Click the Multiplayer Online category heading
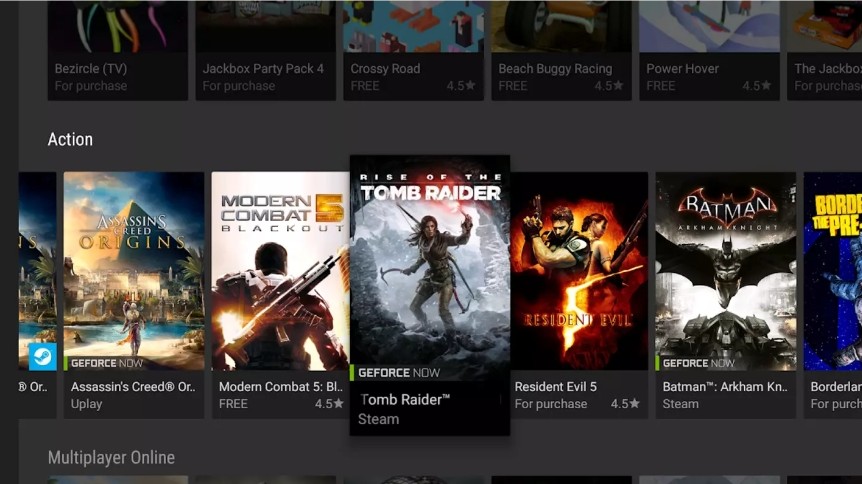The width and height of the screenshot is (862, 484). [111, 458]
